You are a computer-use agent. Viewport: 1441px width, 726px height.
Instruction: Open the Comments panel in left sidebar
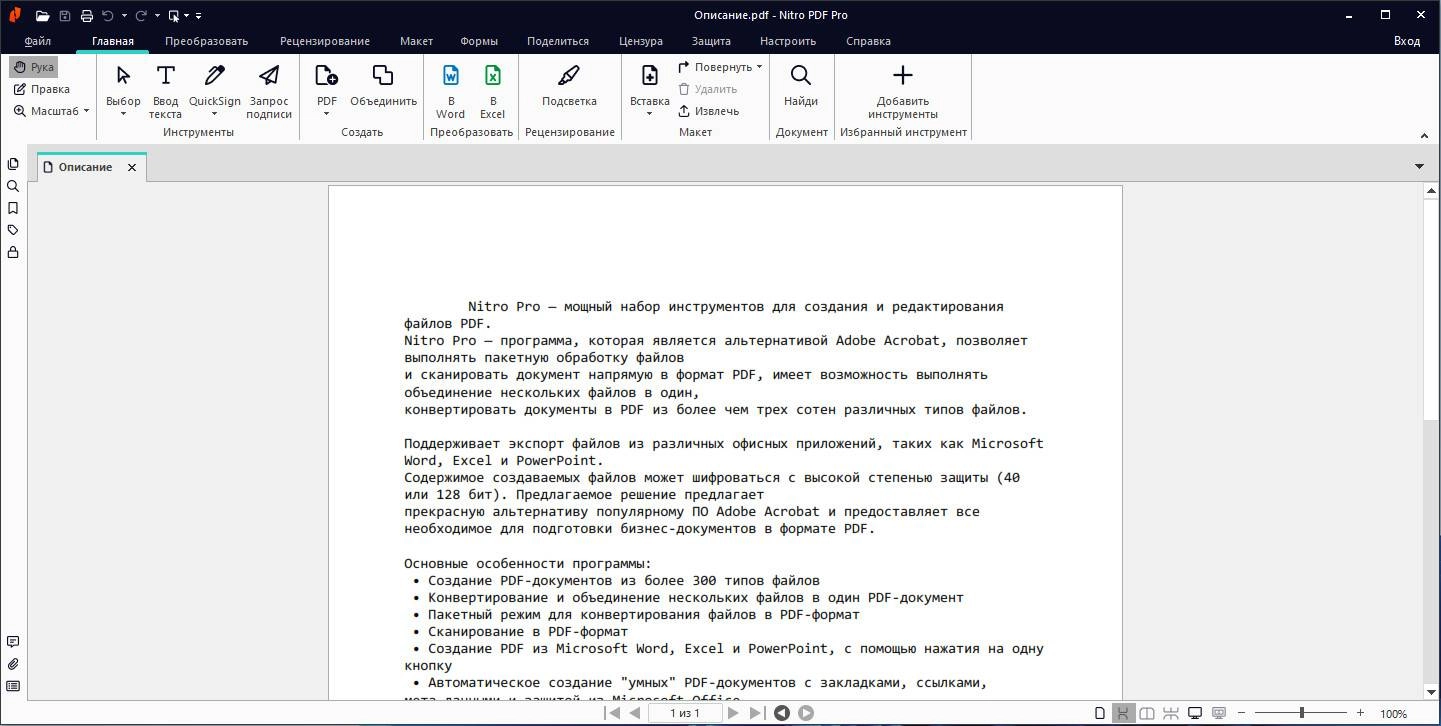[13, 642]
